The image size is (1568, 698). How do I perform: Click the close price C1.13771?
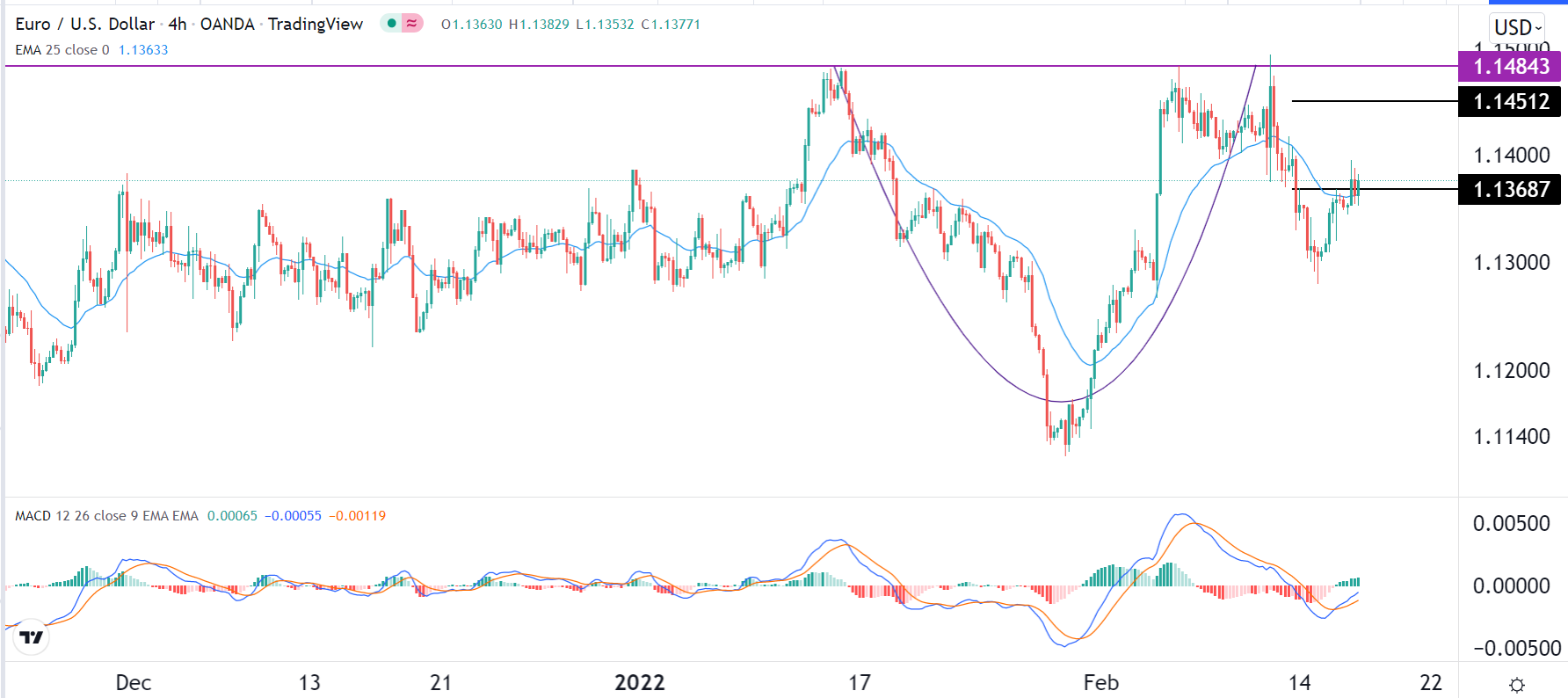(x=671, y=25)
